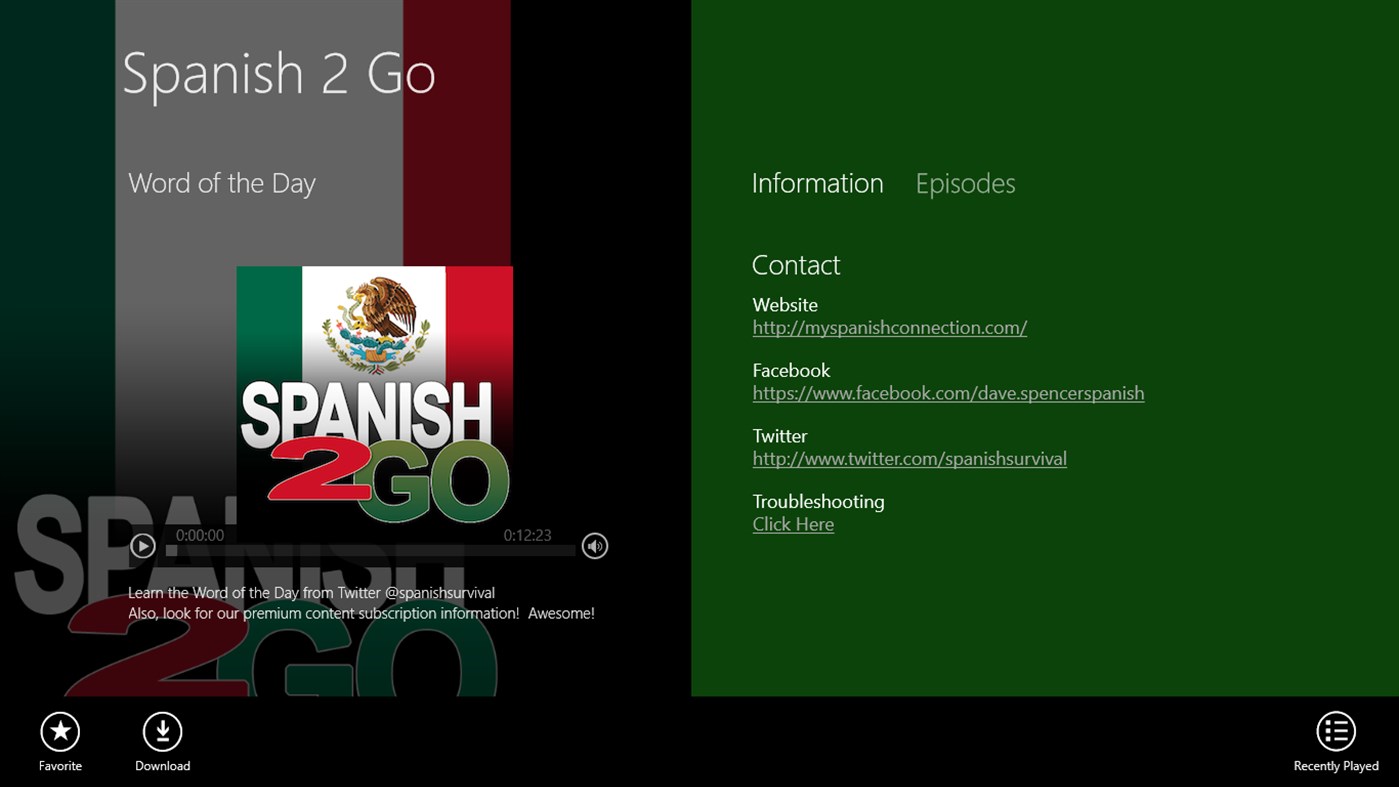Switch to the Episodes tab
This screenshot has height=787, width=1399.
(x=965, y=183)
